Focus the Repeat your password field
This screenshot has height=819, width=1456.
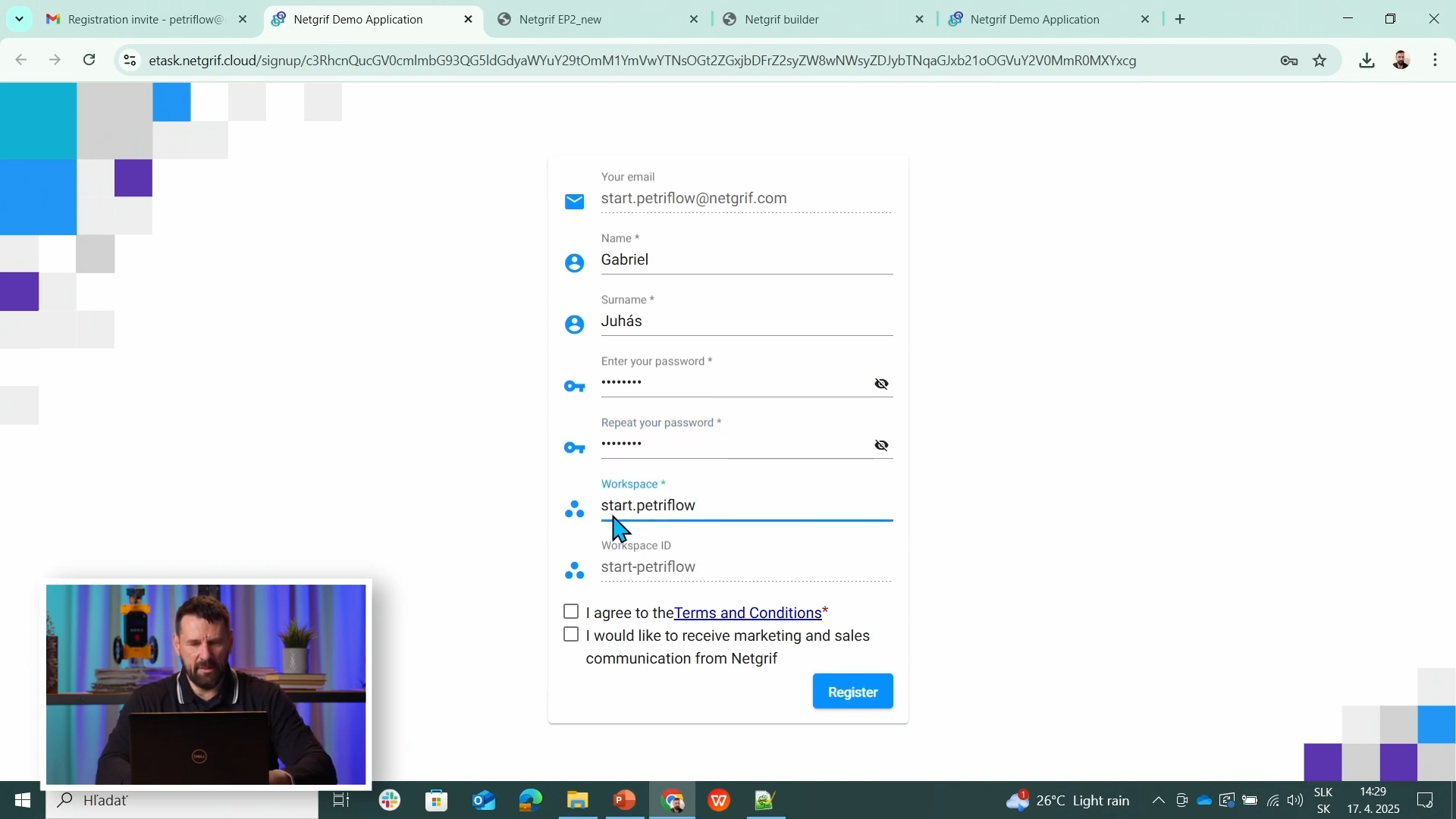tap(734, 445)
